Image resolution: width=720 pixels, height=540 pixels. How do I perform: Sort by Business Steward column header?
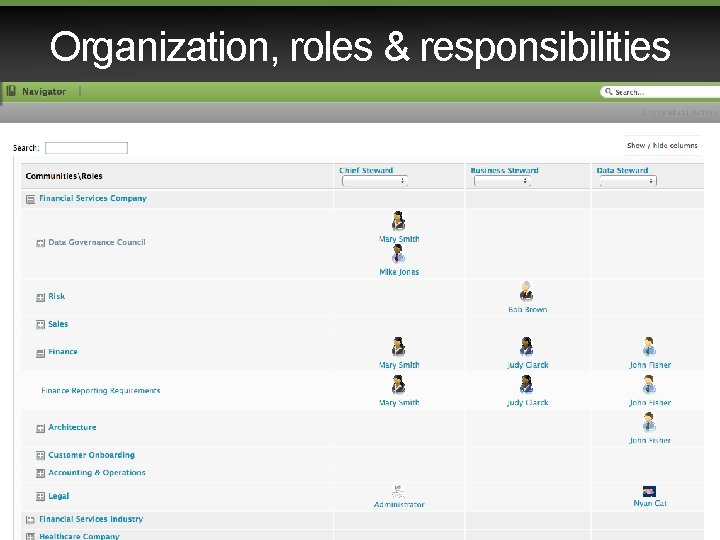[504, 170]
